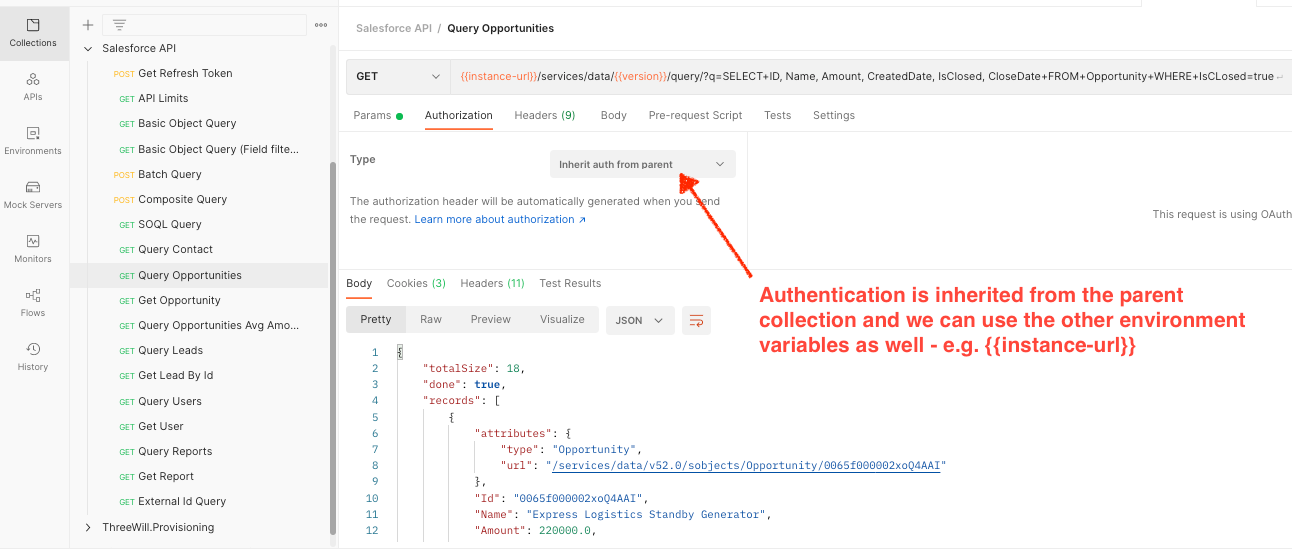Click the collections filter icon
Screen dimensions: 1292x550
[x=120, y=25]
